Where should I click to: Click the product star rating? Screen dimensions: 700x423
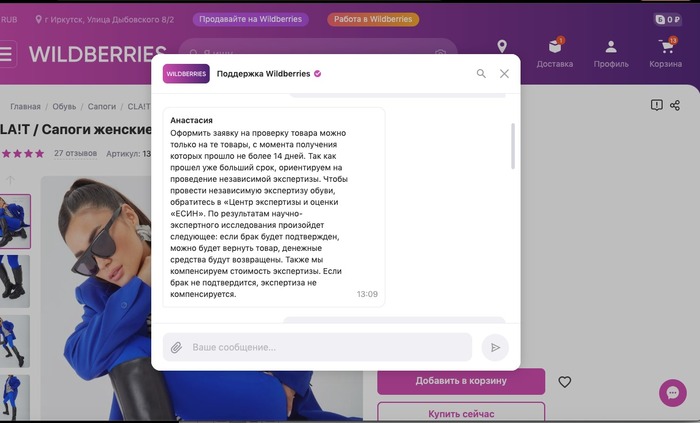[22, 153]
